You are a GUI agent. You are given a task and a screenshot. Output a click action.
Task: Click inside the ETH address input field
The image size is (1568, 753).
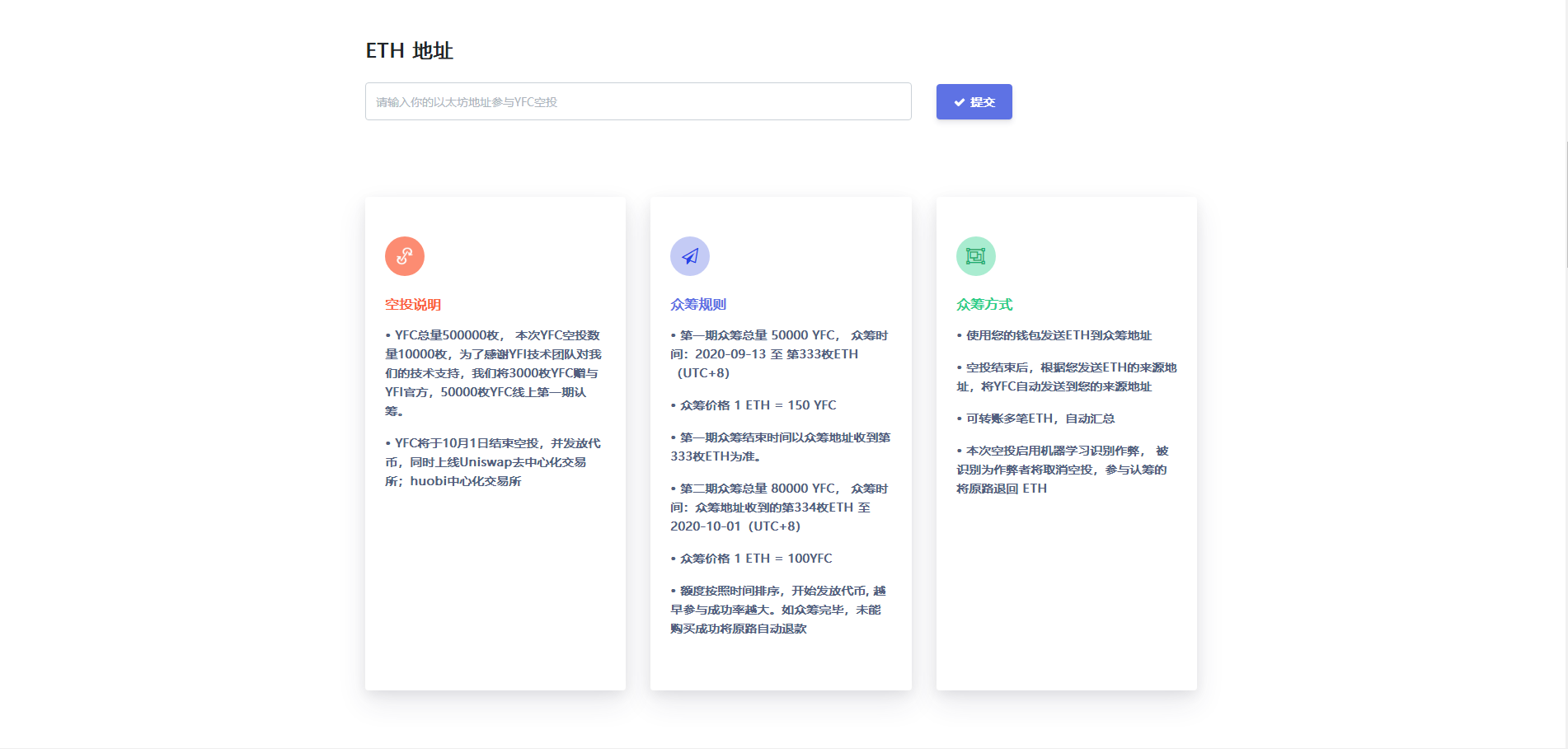coord(638,101)
